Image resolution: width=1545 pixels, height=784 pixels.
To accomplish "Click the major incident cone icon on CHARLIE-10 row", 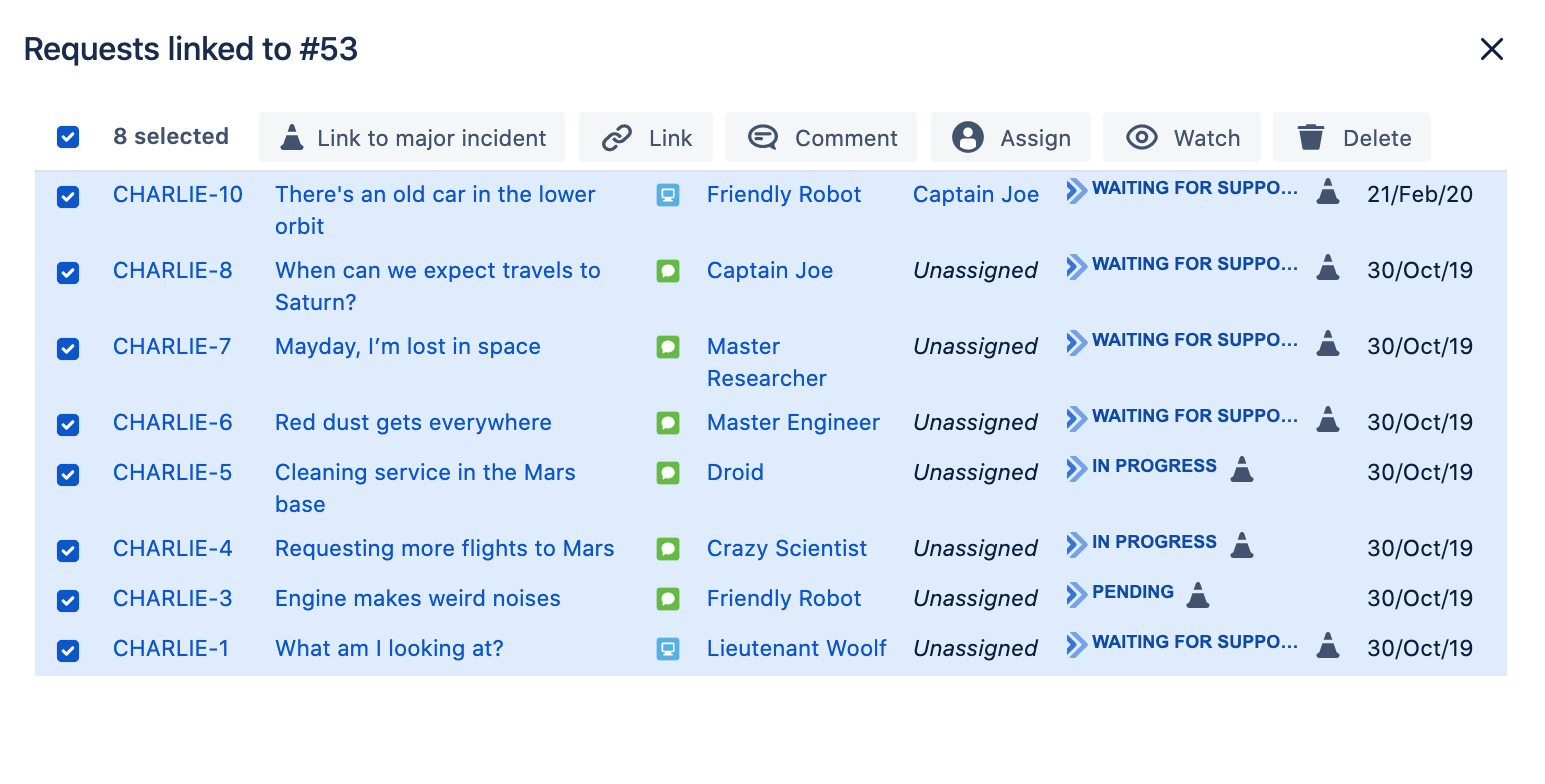I will pyautogui.click(x=1327, y=191).
